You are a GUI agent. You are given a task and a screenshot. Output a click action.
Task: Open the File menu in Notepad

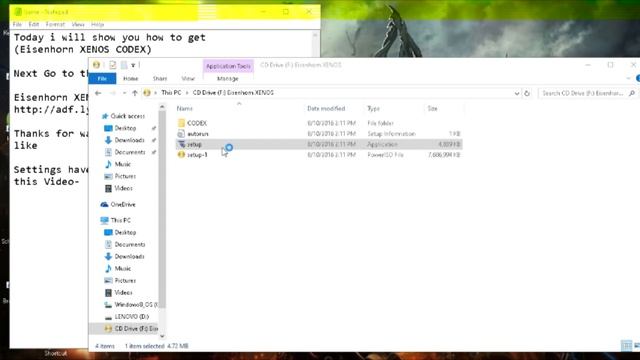[17, 24]
